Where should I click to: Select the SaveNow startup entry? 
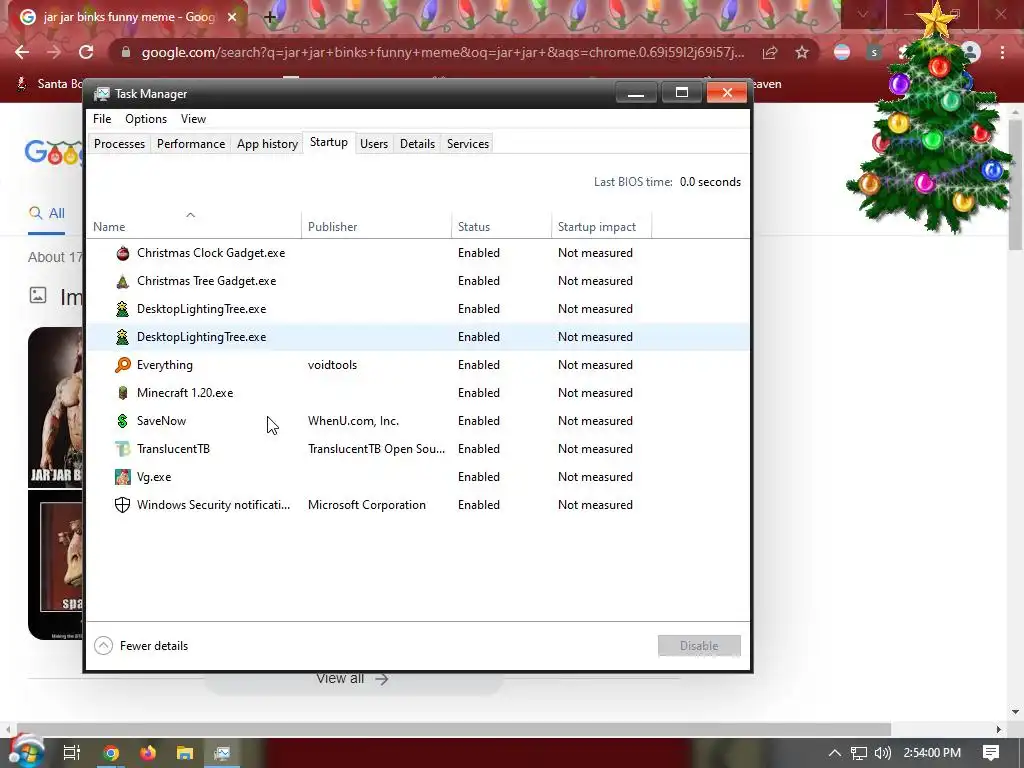click(418, 421)
